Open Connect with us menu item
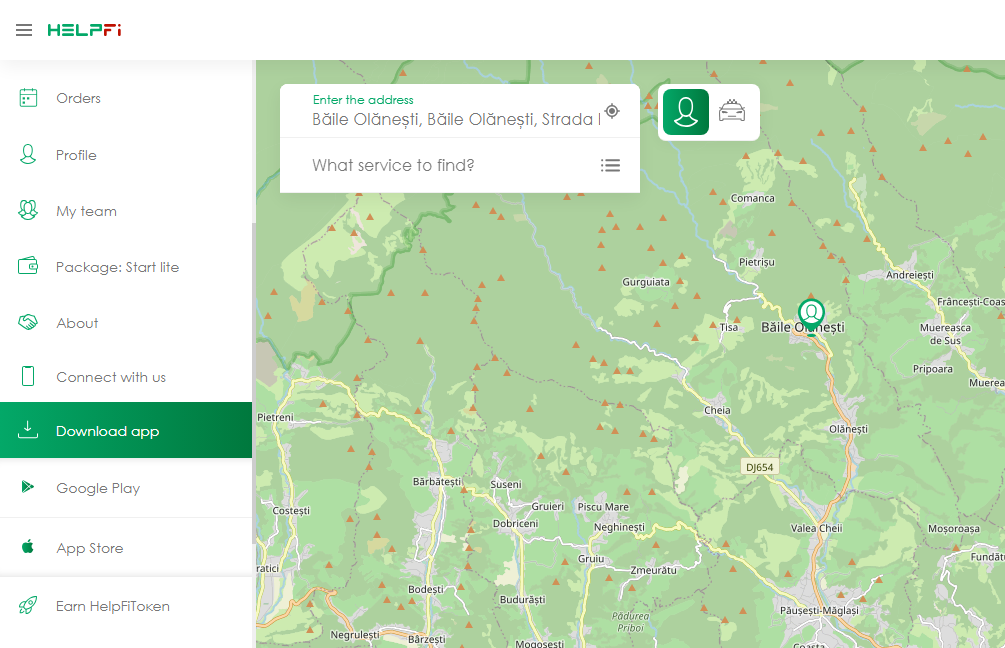Image resolution: width=1005 pixels, height=648 pixels. coord(110,377)
